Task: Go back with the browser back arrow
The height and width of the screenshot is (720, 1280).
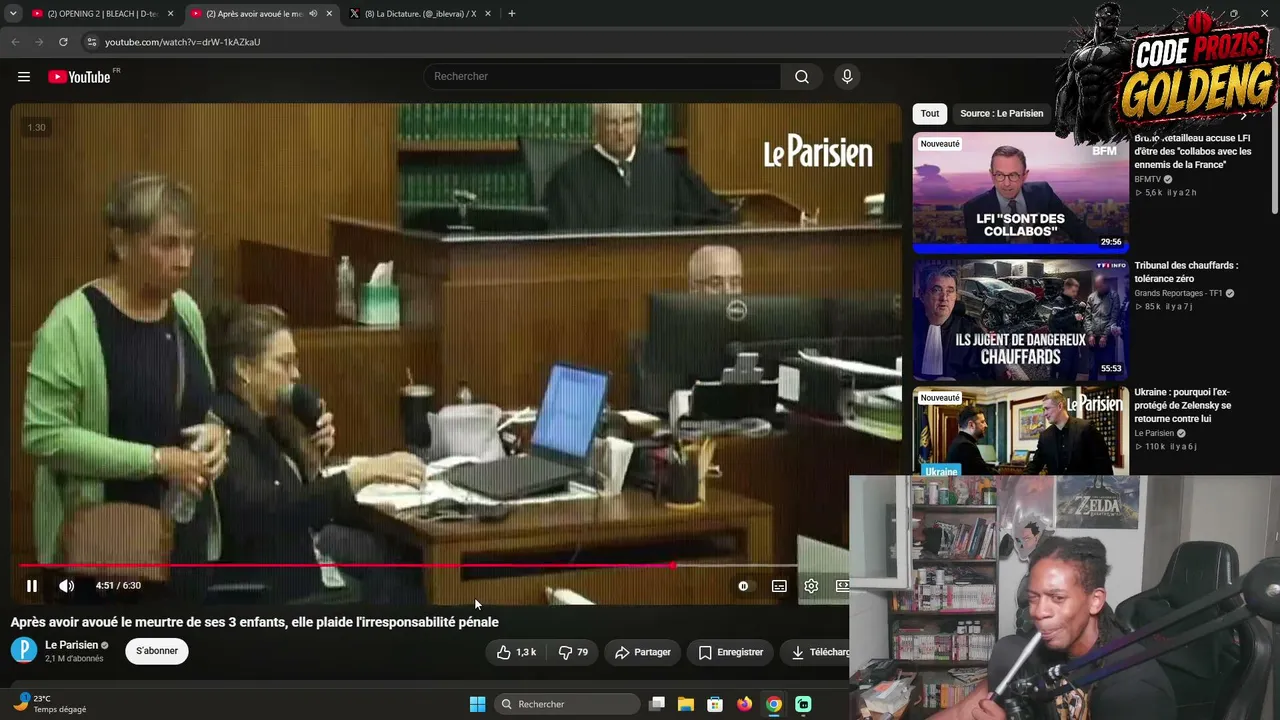Action: click(x=15, y=42)
